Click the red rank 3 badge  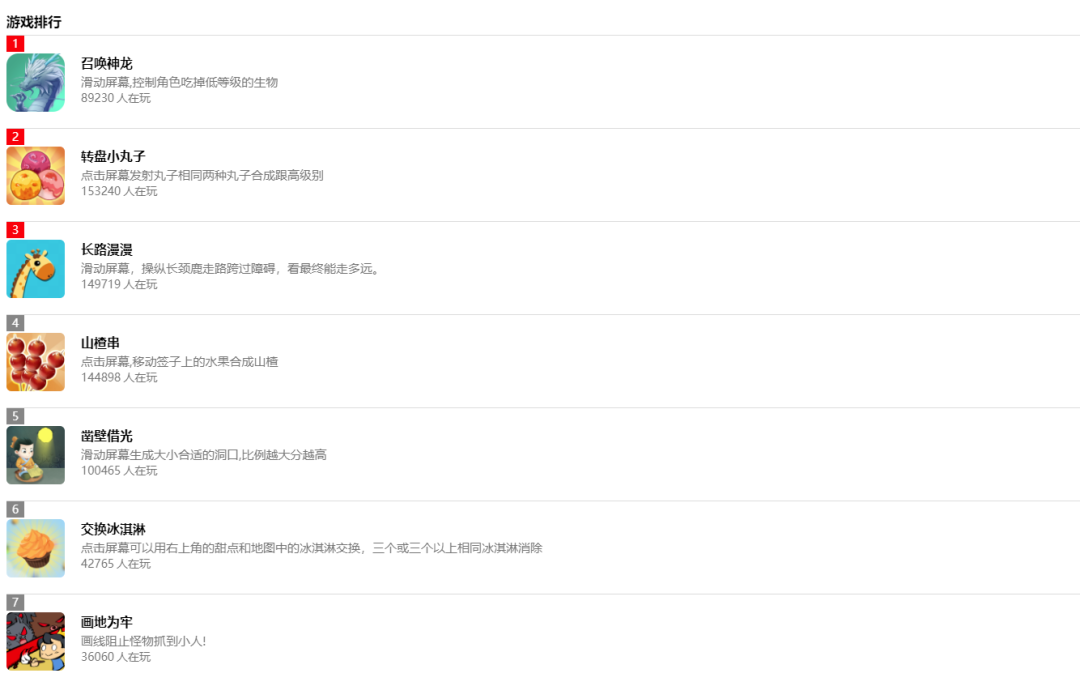pos(15,229)
